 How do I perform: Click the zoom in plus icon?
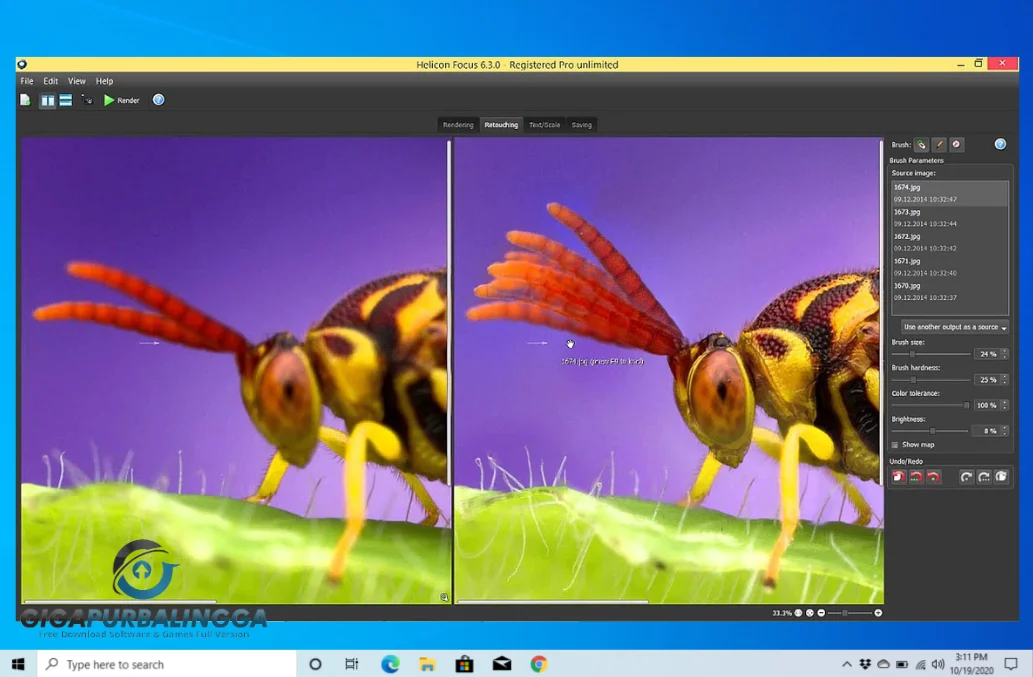coord(878,613)
